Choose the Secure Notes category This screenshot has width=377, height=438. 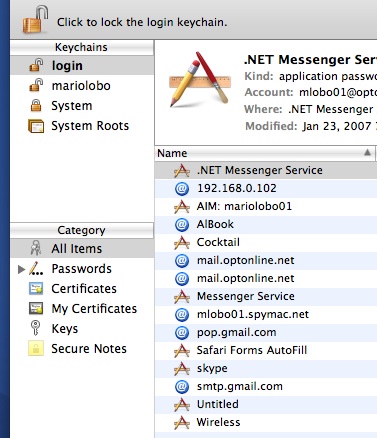[x=82, y=349]
